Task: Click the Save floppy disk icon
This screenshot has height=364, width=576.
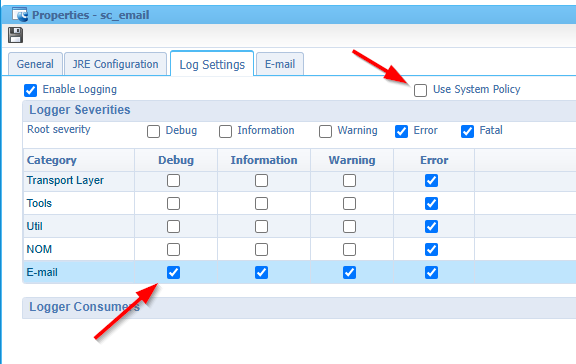Action: coord(15,35)
